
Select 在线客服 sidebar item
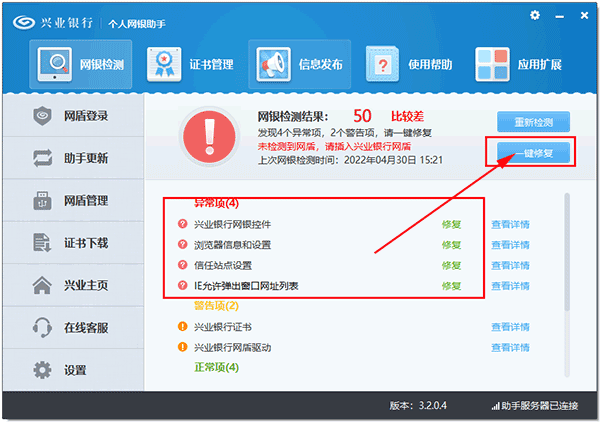(73, 327)
